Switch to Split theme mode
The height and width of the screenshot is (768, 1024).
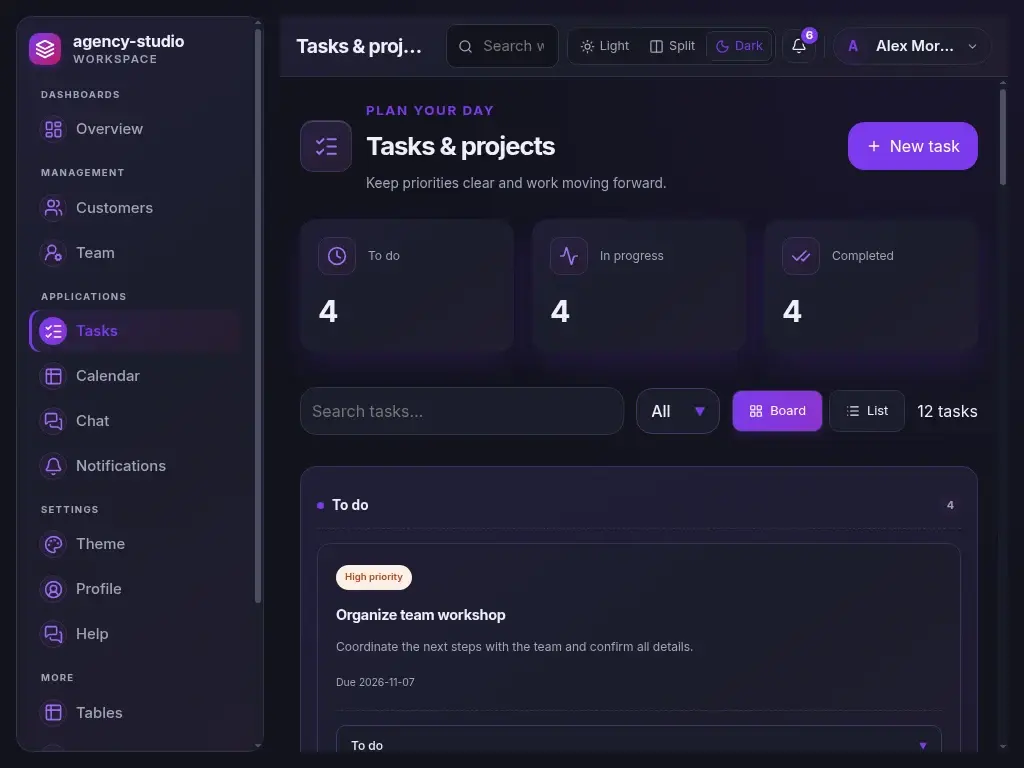click(672, 46)
